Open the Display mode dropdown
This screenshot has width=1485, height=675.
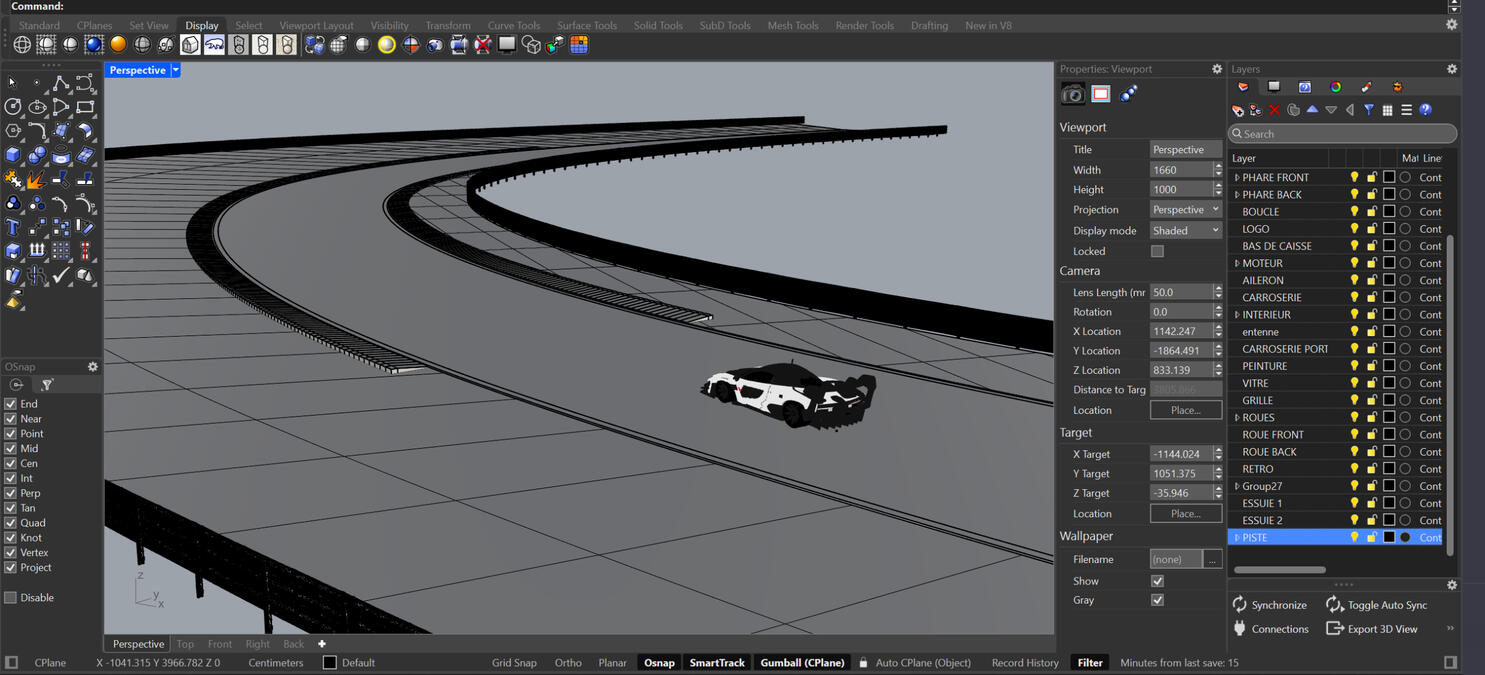coord(1186,230)
